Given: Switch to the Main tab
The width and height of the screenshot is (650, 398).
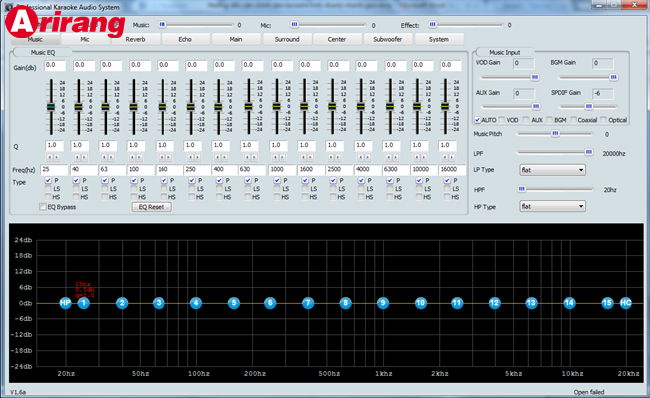Looking at the screenshot, I should (236, 39).
